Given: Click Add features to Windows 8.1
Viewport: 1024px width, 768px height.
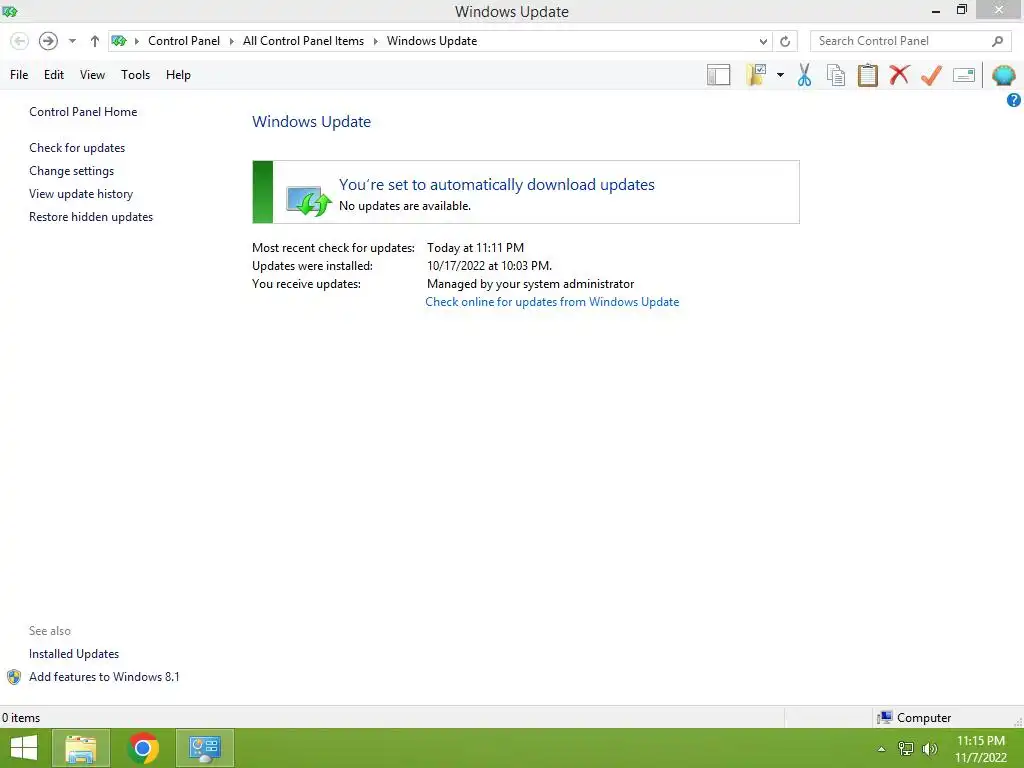Looking at the screenshot, I should pyautogui.click(x=104, y=677).
